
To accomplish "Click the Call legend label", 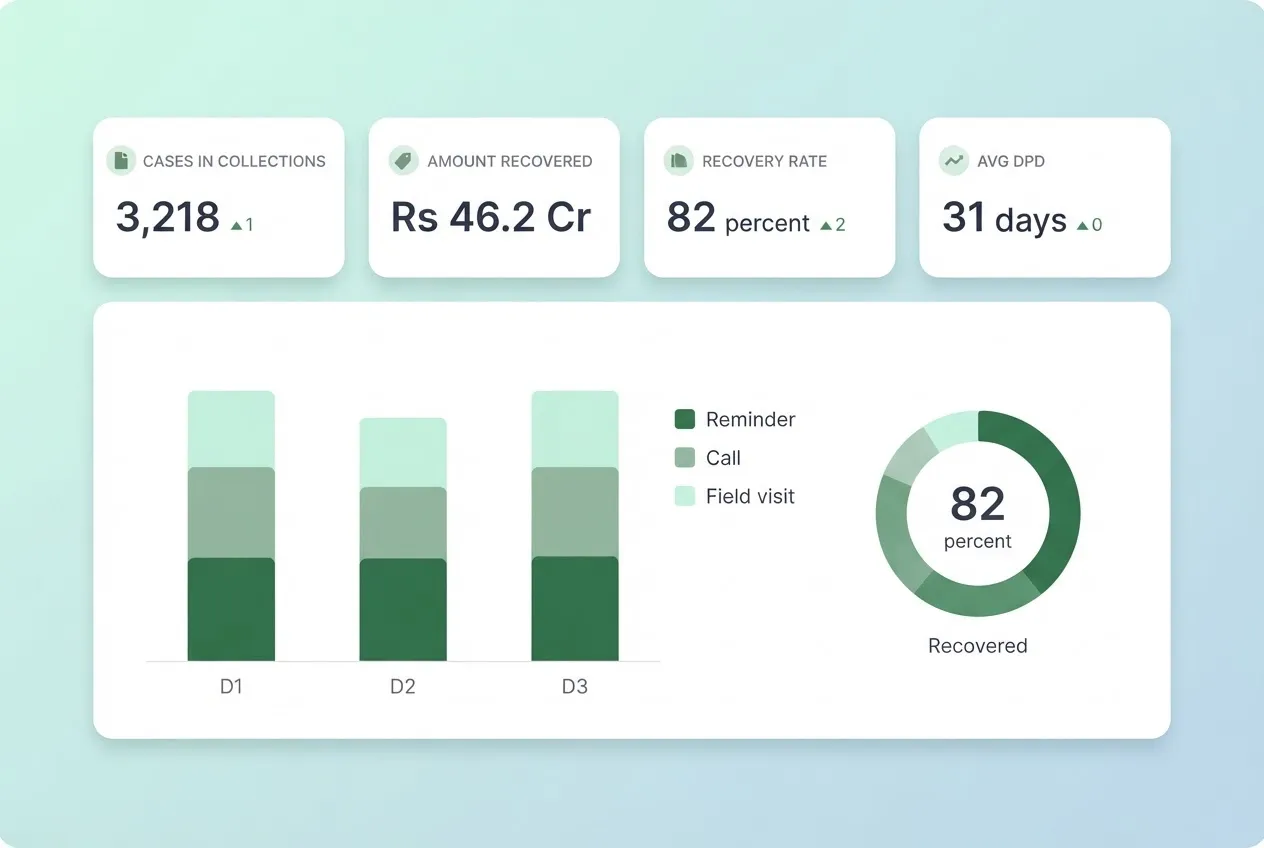I will 723,458.
